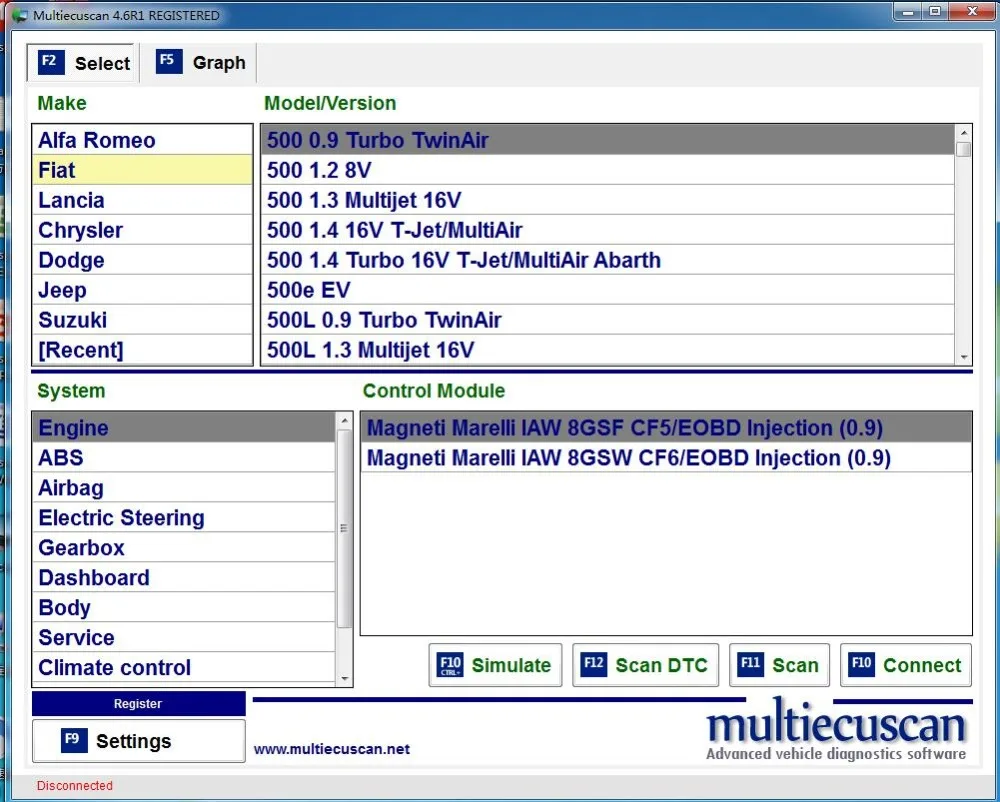Screen dimensions: 1000x802
Task: Select Body in the System list
Action: [x=184, y=608]
